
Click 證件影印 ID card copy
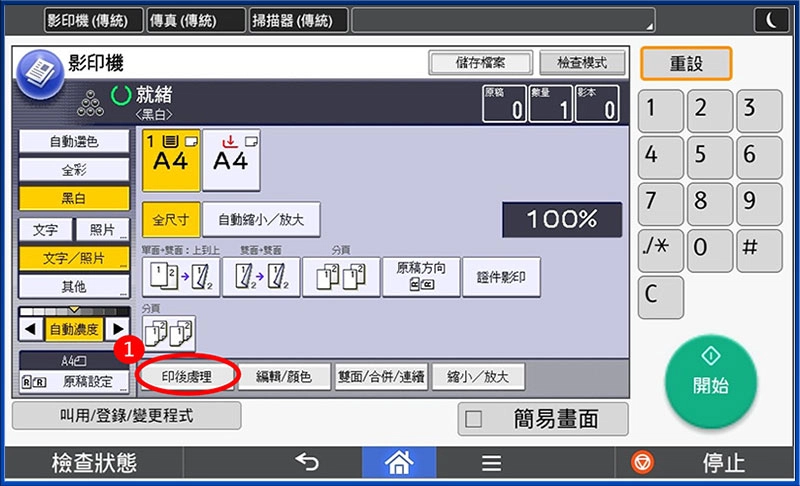[x=501, y=277]
